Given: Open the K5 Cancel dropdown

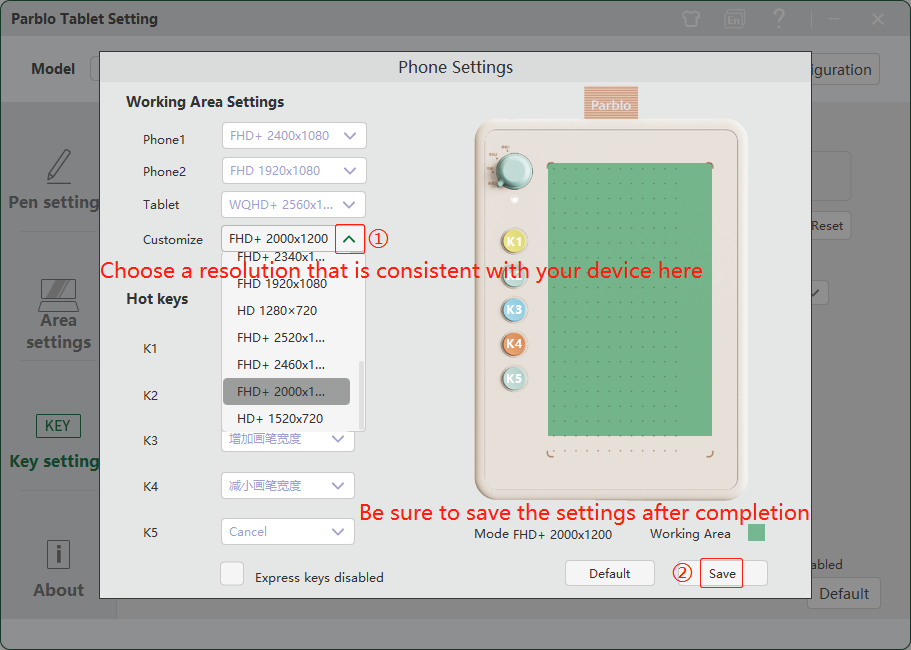Looking at the screenshot, I should (x=288, y=532).
